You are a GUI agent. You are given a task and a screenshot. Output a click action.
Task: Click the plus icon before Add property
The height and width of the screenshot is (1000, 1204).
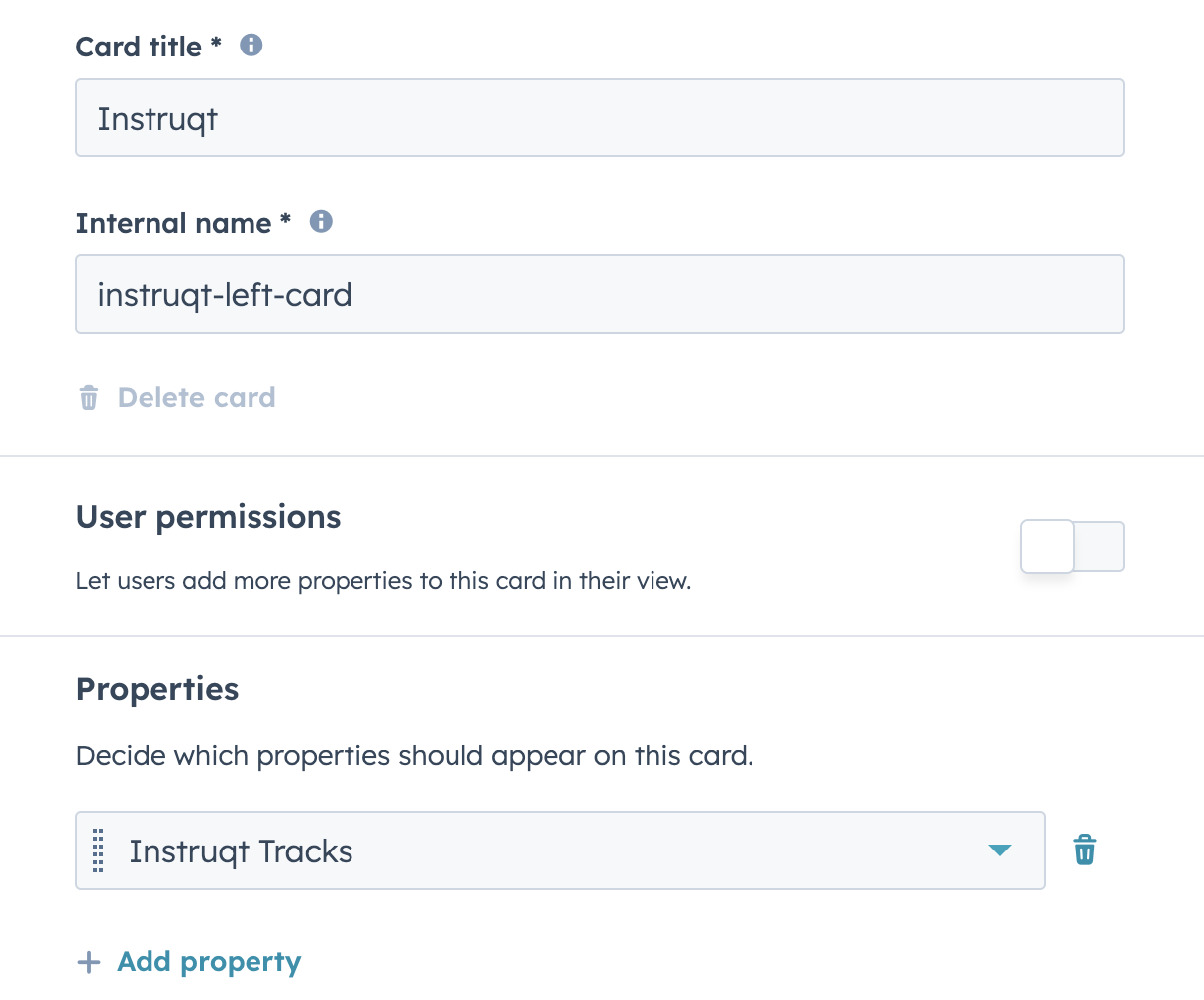pos(89,962)
